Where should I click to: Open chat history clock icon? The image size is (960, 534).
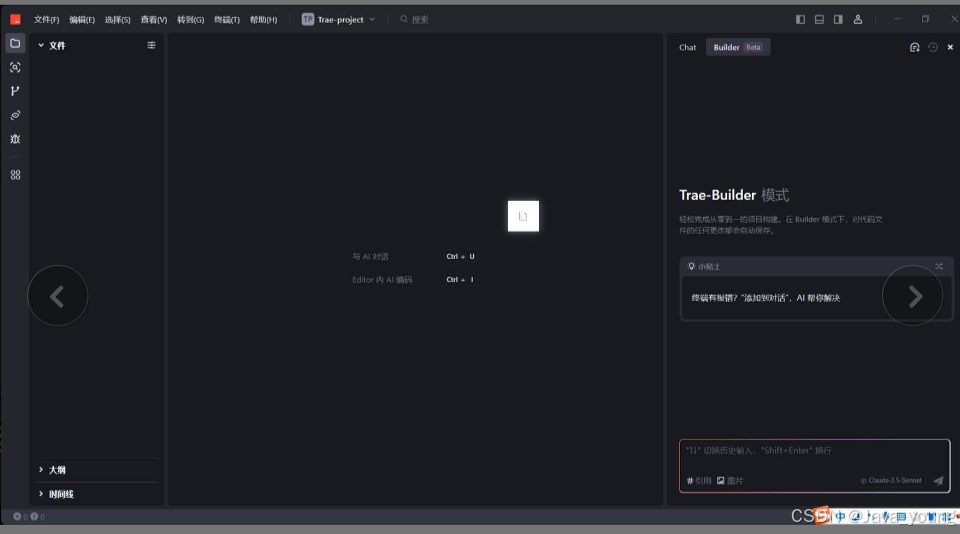tap(932, 47)
